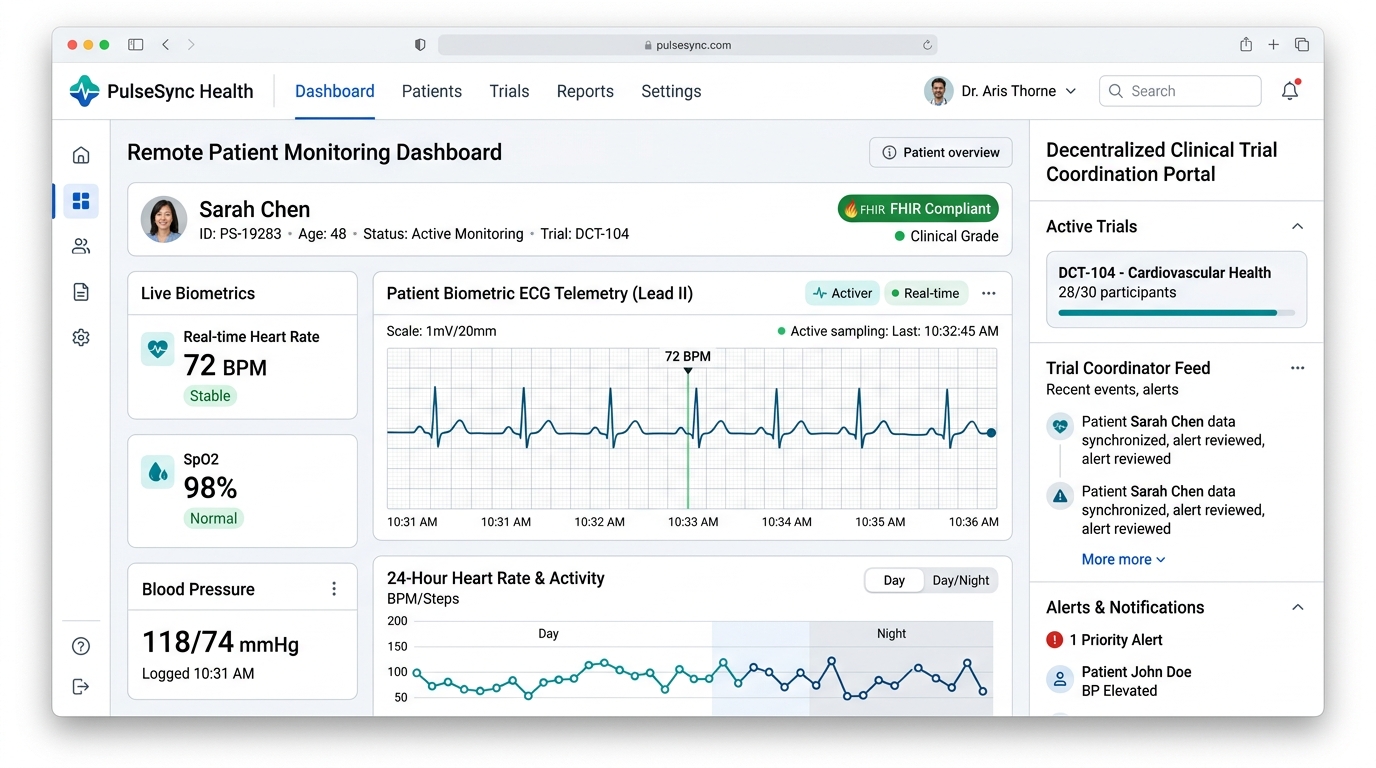Viewport: 1376px width, 768px height.
Task: Open the settings gear icon in sidebar
Action: coord(81,338)
